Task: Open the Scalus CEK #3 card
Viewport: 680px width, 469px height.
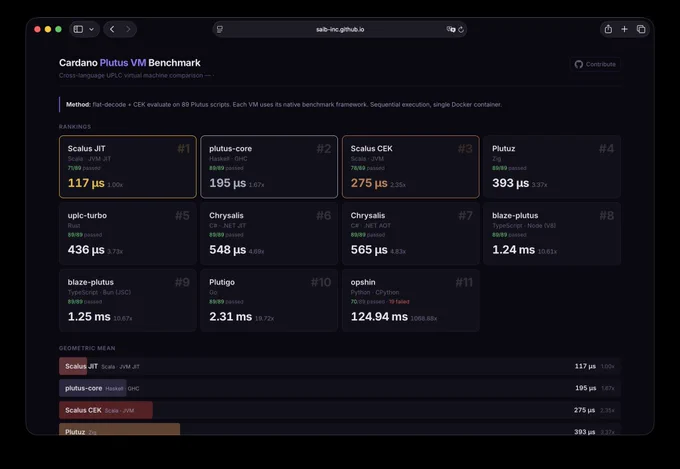Action: 411,167
